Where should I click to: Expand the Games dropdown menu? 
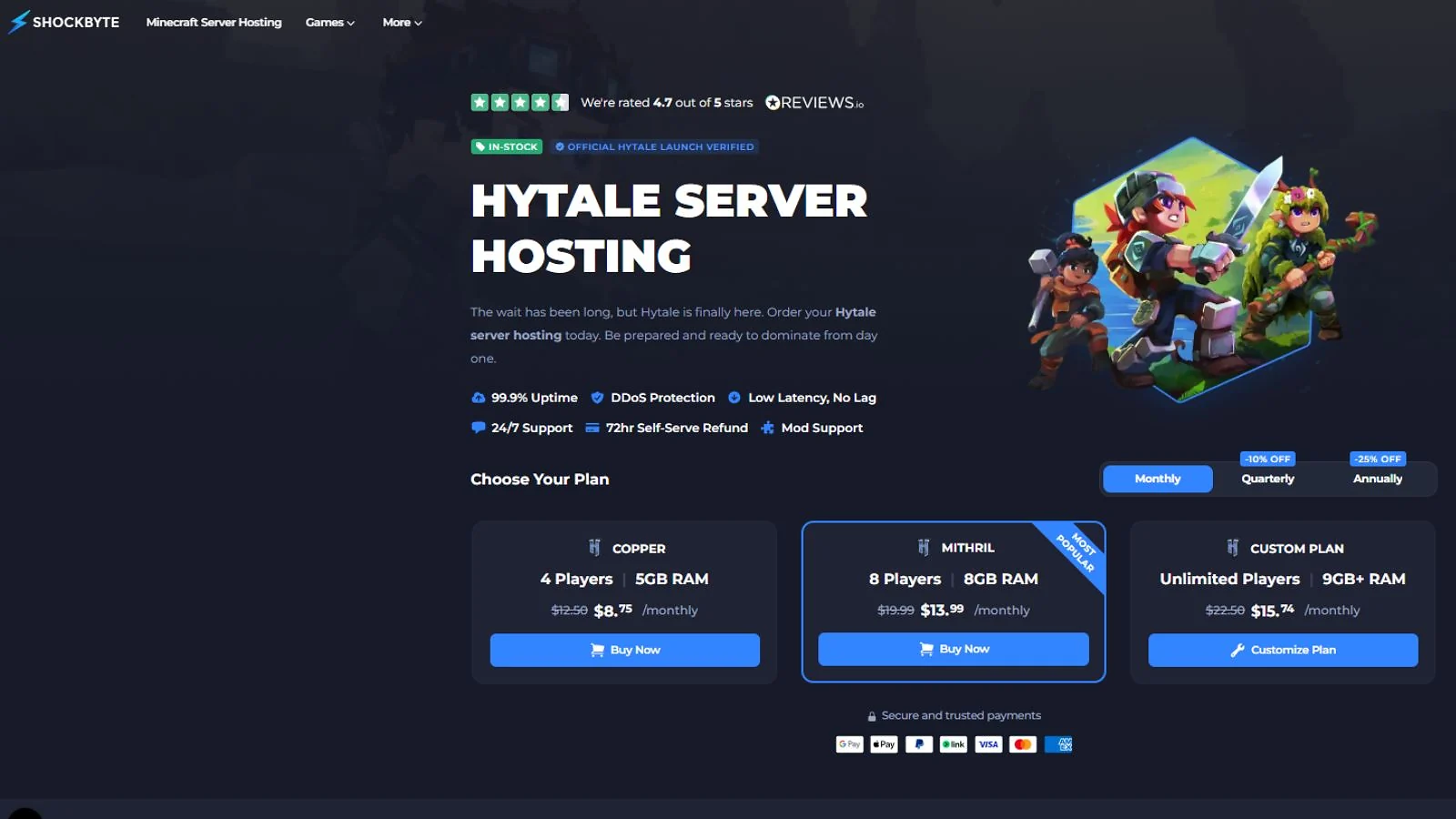coord(330,22)
